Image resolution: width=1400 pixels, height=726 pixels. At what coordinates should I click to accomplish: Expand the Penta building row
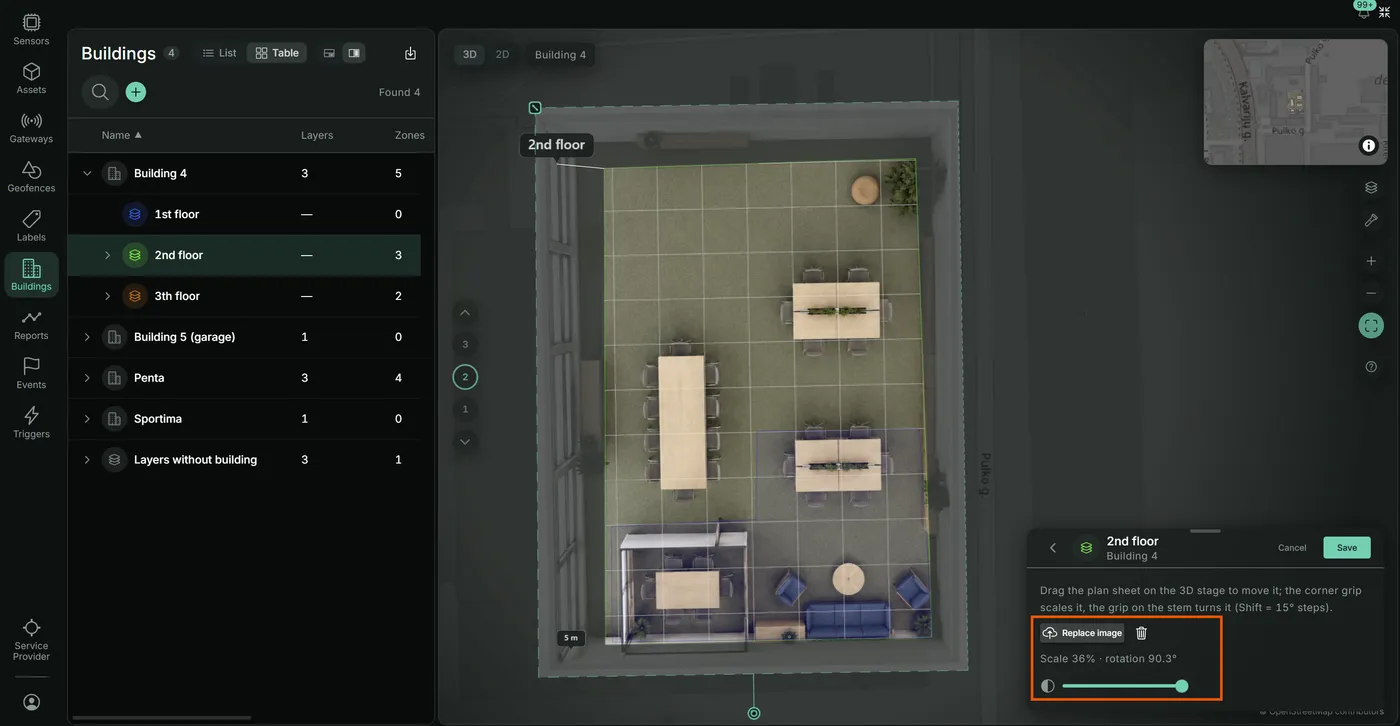[87, 378]
